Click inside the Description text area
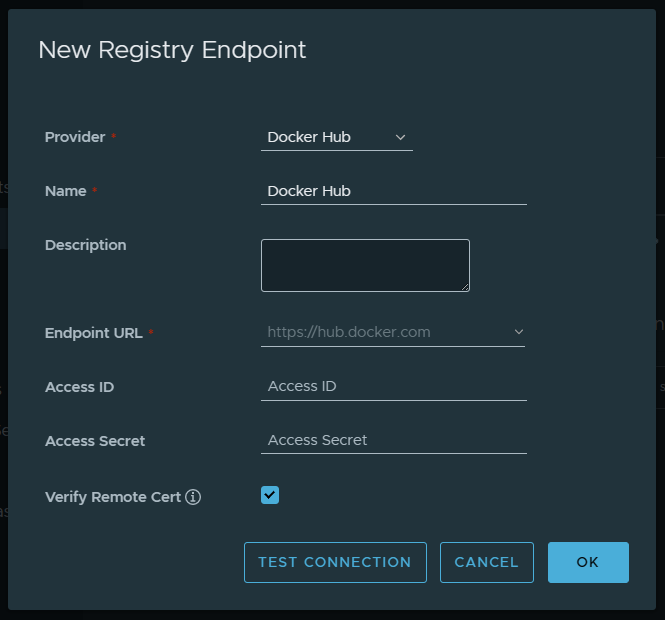 365,265
